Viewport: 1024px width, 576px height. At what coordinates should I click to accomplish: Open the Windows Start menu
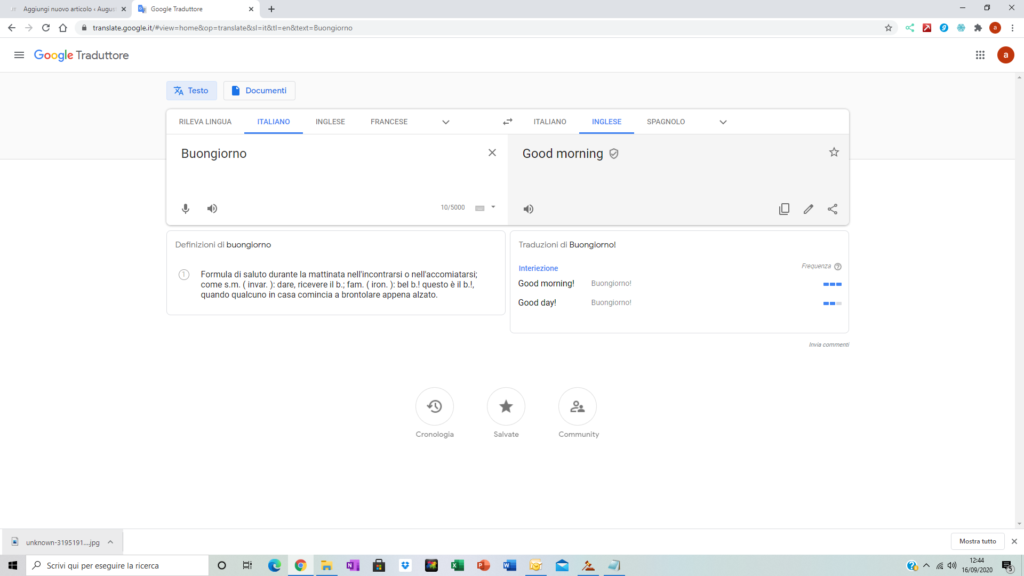pos(12,566)
